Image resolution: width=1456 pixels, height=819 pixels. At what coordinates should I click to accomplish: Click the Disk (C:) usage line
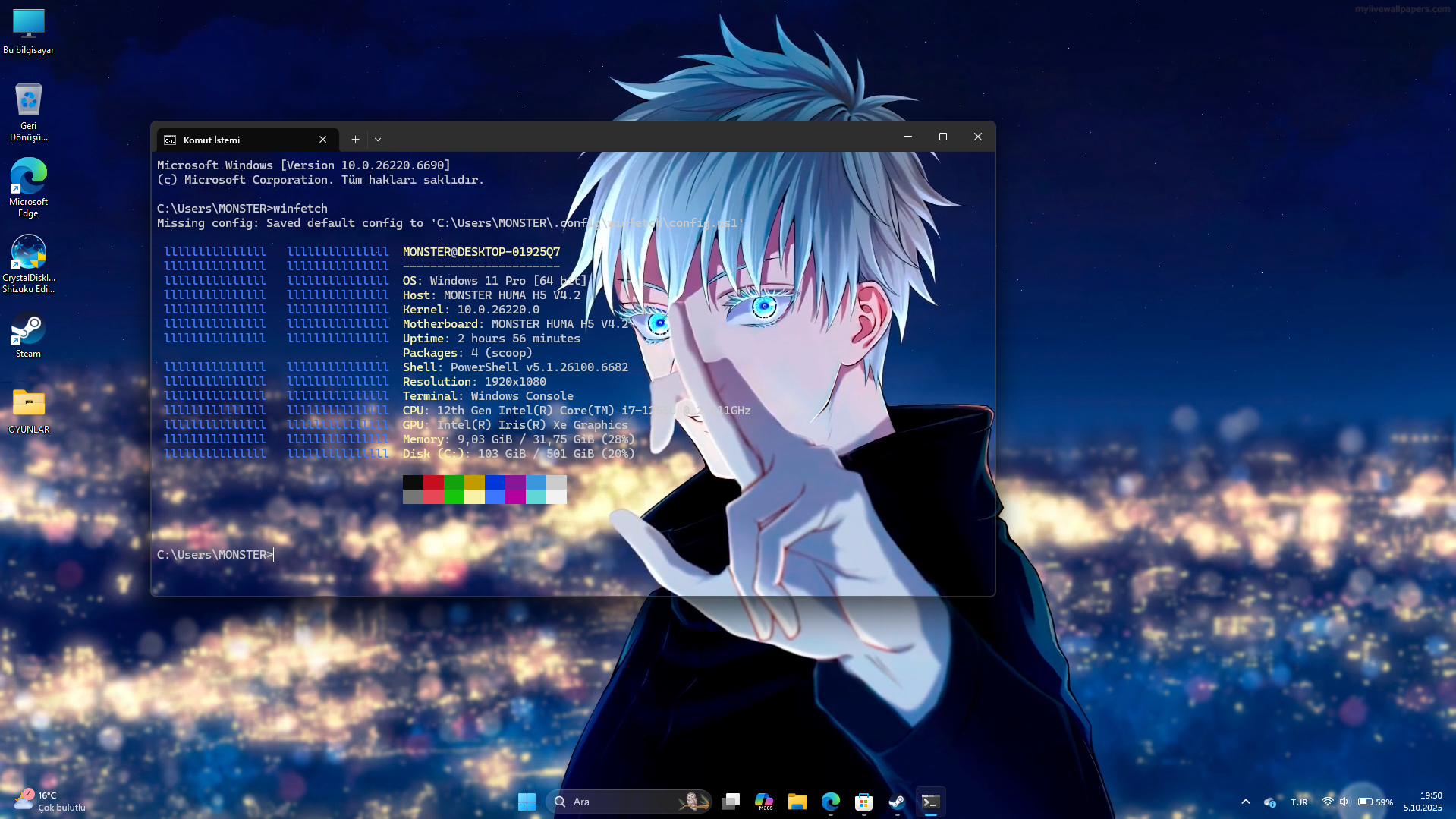[519, 453]
